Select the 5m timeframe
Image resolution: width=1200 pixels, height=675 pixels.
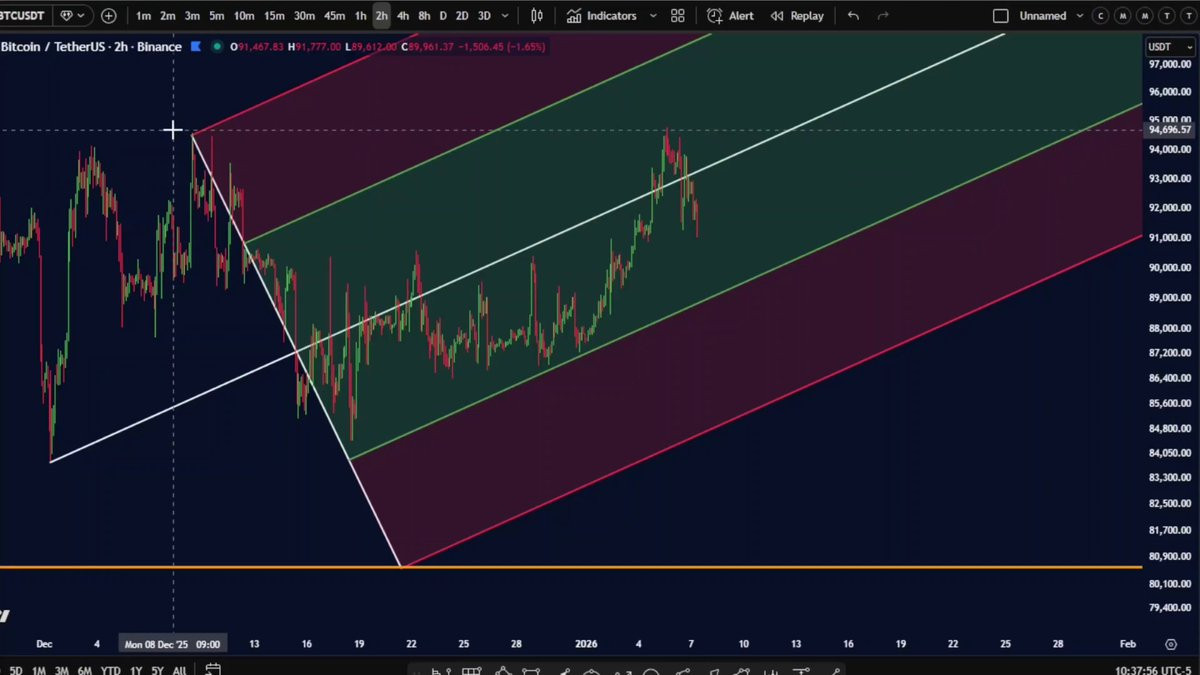point(216,16)
